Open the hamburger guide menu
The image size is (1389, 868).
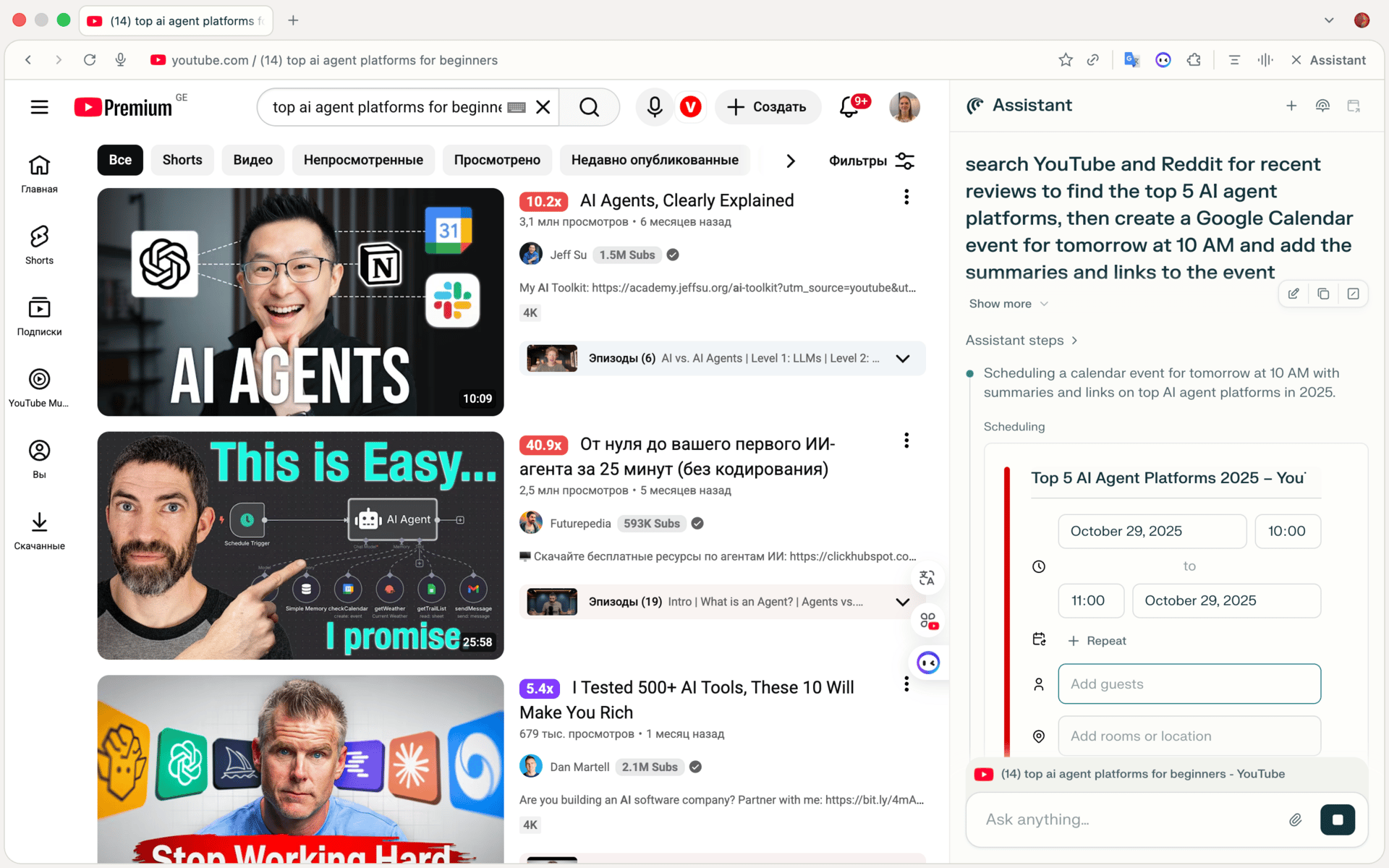click(x=39, y=107)
